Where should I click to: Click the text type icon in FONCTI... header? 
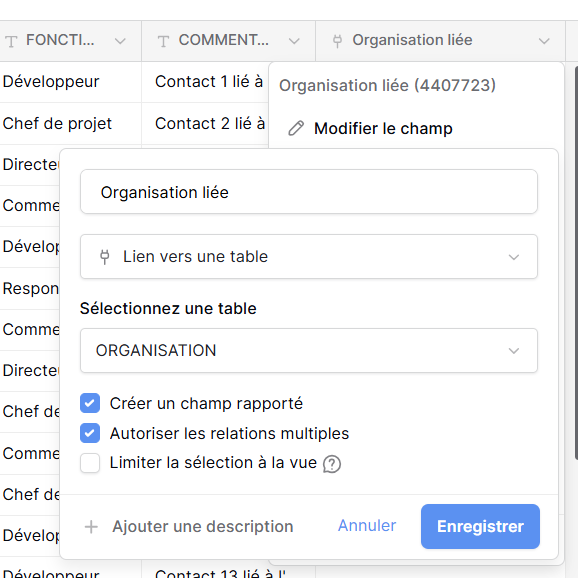11,41
